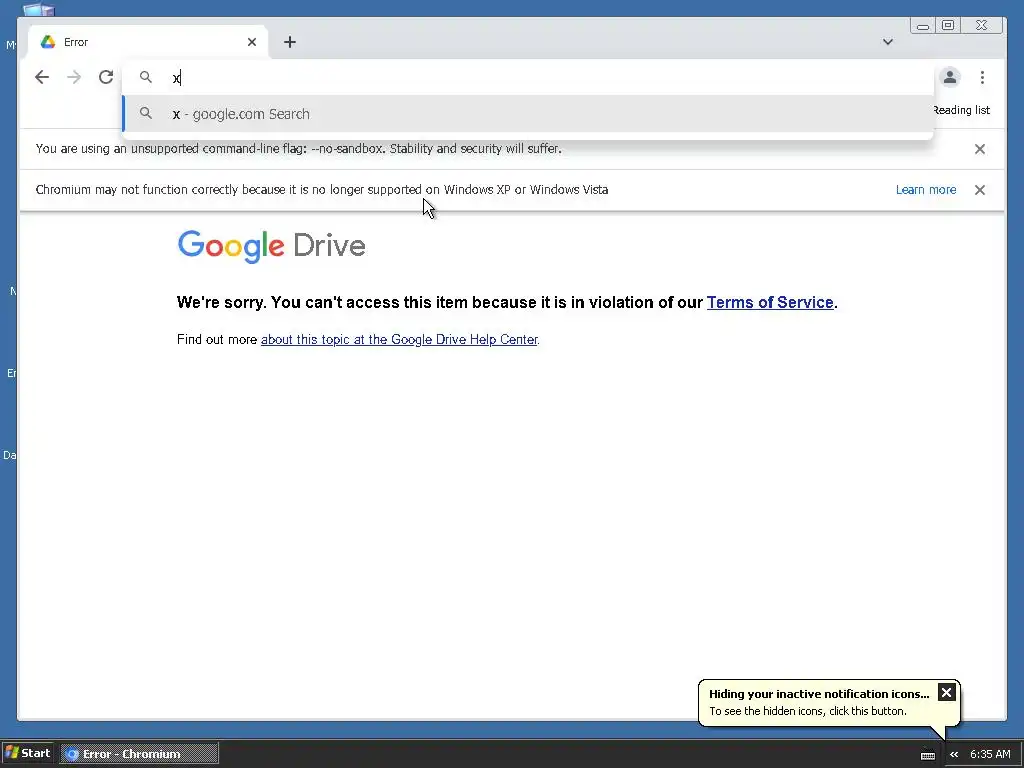Open the profile avatar icon
The height and width of the screenshot is (768, 1024).
click(950, 77)
